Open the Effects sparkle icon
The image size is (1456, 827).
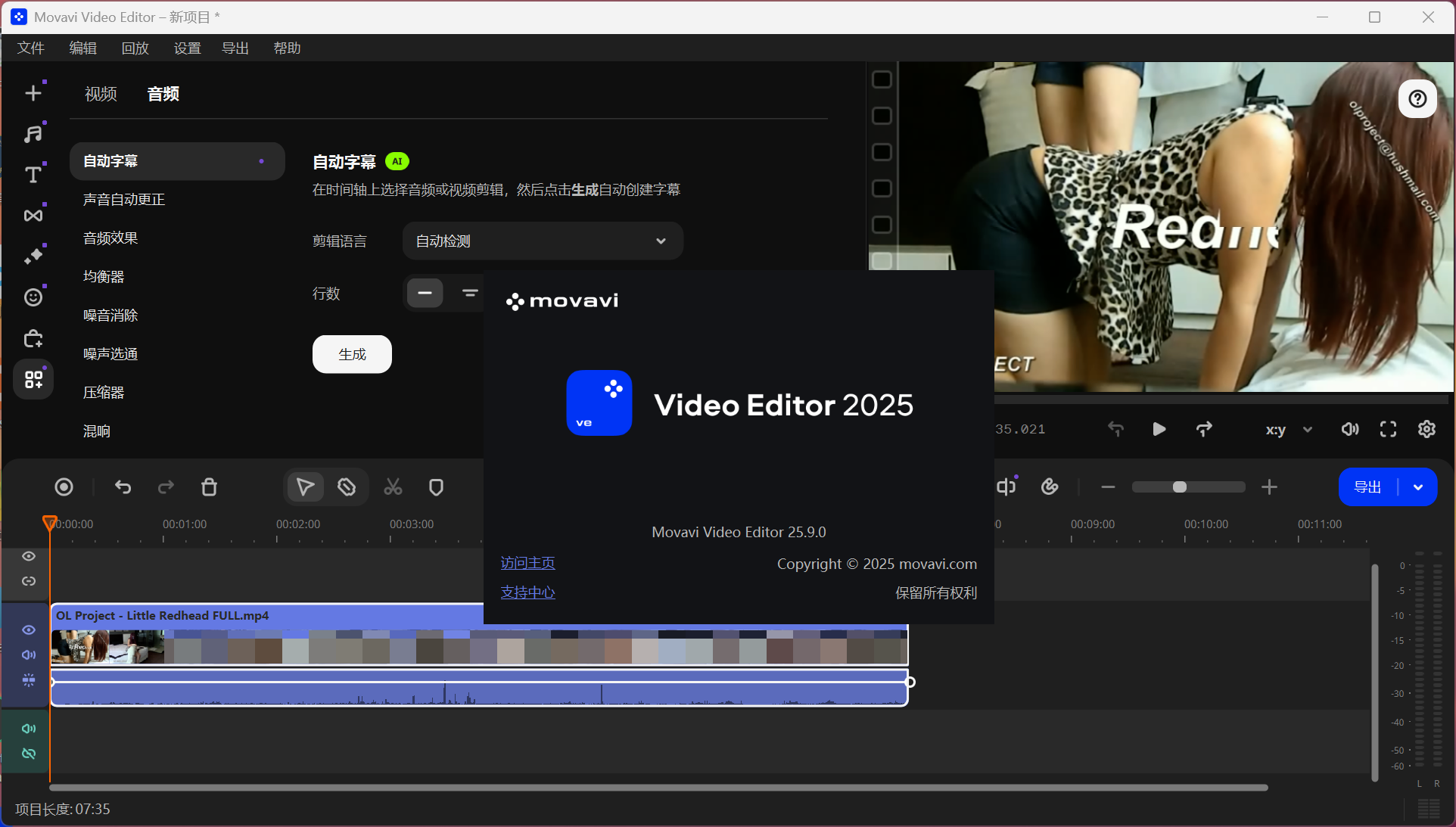(33, 256)
